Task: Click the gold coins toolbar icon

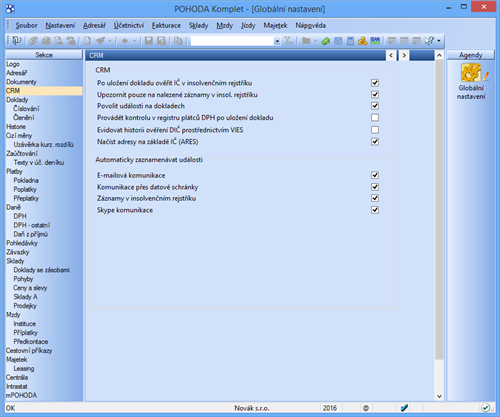Action: click(363, 41)
